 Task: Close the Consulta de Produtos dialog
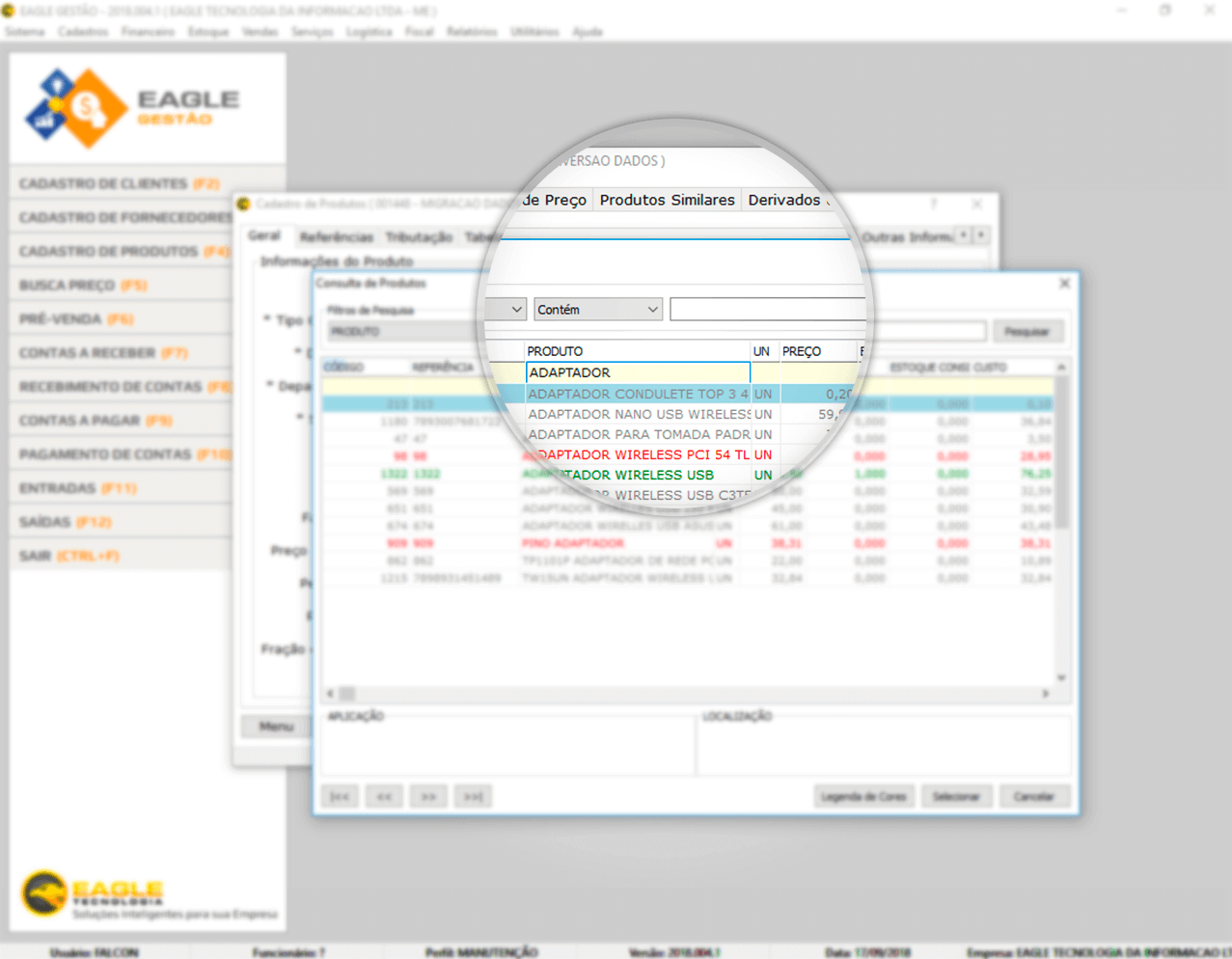pyautogui.click(x=1064, y=283)
